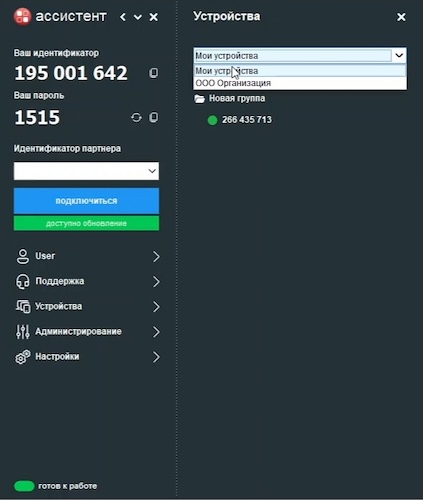Viewport: 423px width, 500px height.
Task: Copy your identifier 195 001 642
Action: pyautogui.click(x=153, y=73)
